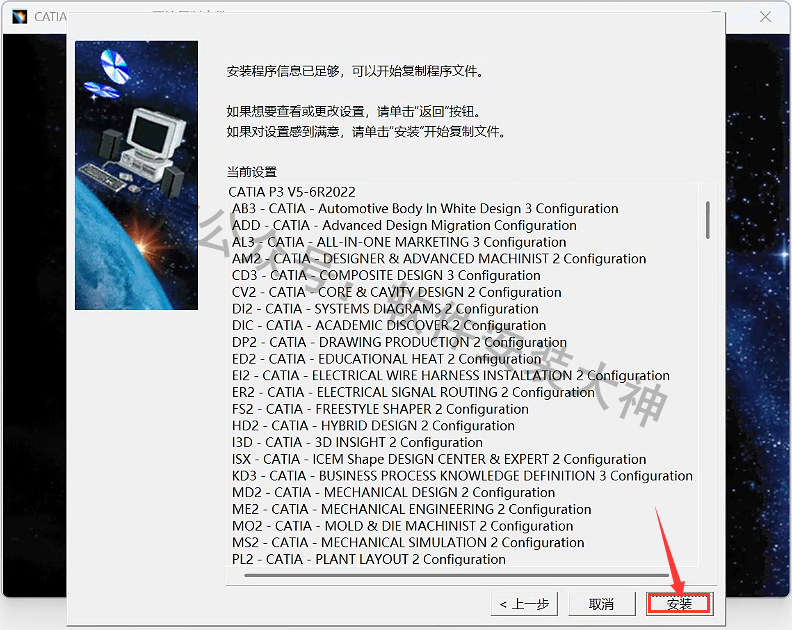Select DI2 SYSTEMS DIAGRAMS 2 row
Screen dimensions: 792x630
(385, 309)
